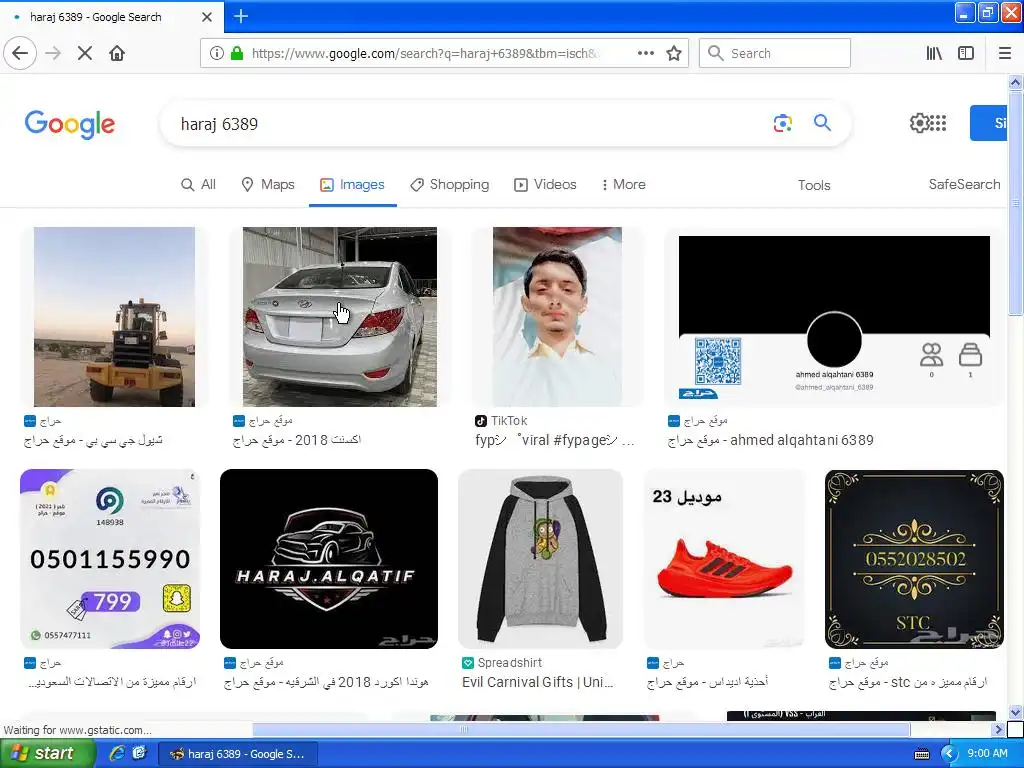Click the Firefox address bar URL

(424, 53)
